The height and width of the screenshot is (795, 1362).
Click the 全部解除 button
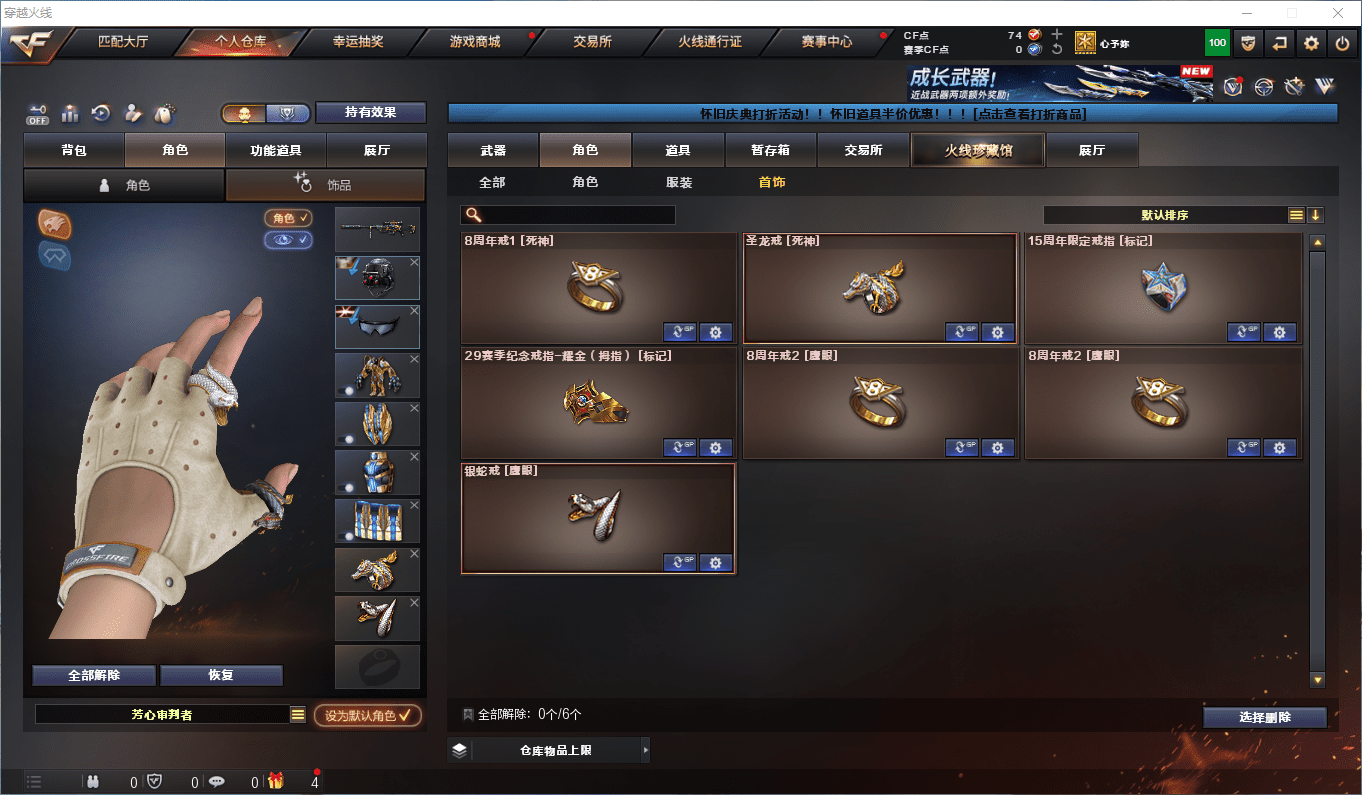pos(94,675)
